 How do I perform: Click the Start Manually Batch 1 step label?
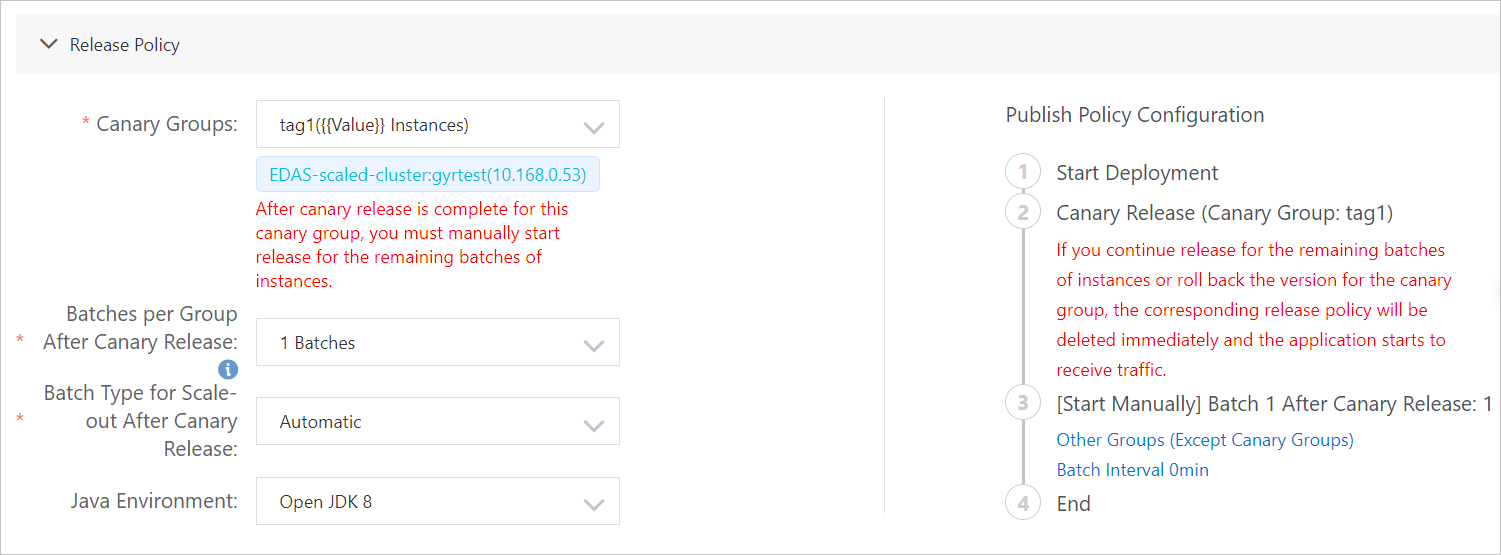[1274, 404]
